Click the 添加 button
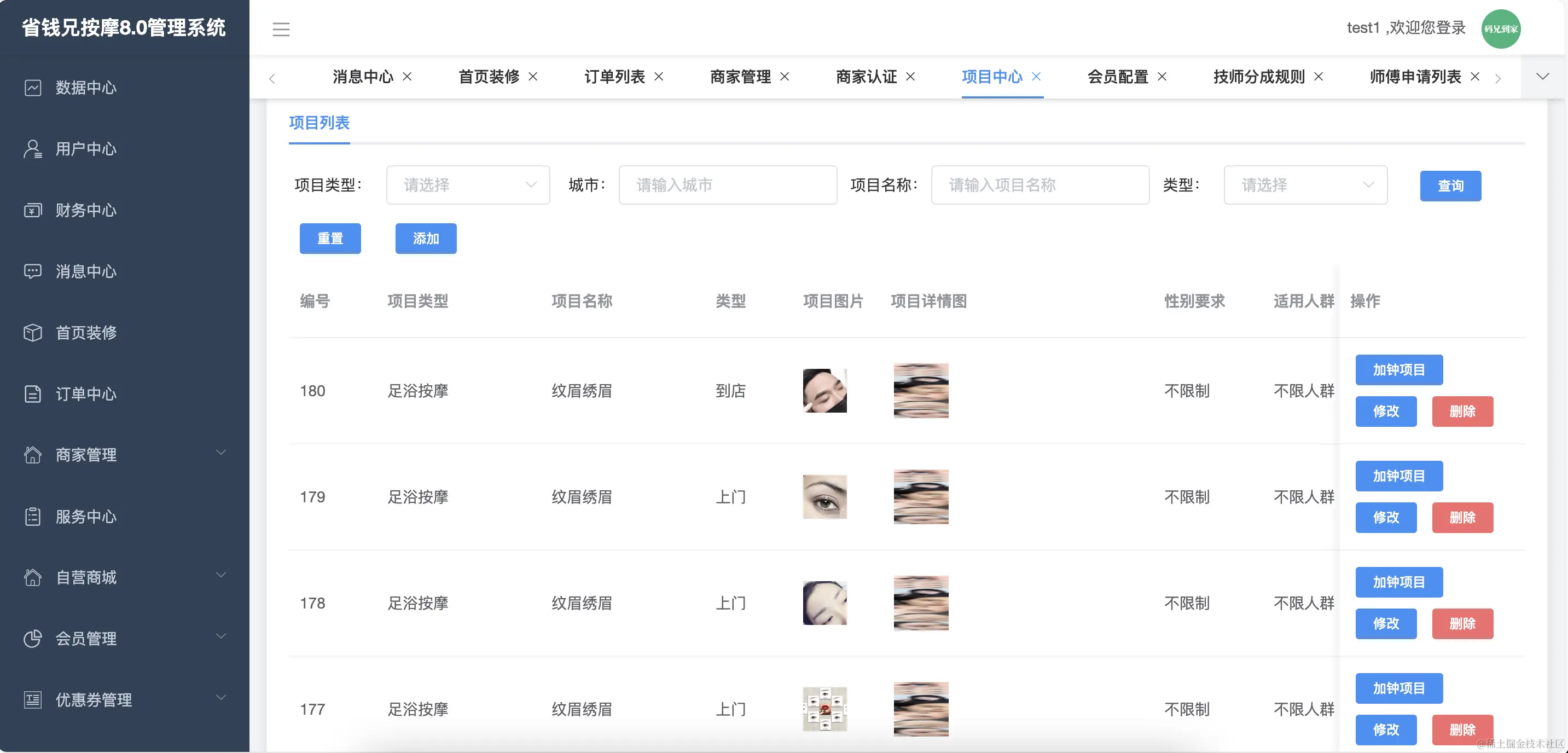Screen dimensions: 1568x753 (426, 238)
